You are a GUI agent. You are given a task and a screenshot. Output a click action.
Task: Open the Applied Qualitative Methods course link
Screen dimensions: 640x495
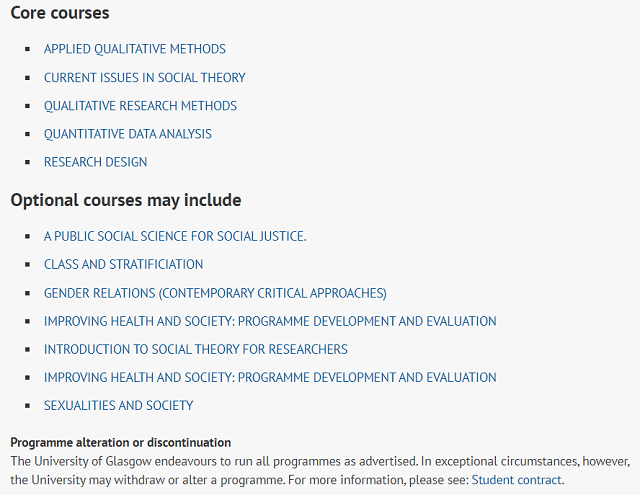[x=135, y=49]
